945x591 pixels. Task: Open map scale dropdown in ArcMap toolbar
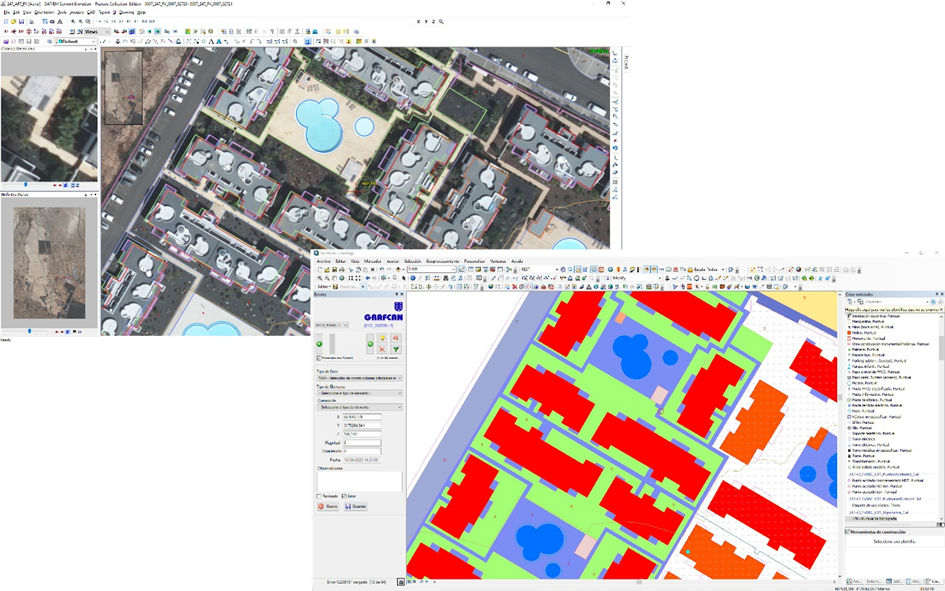click(x=432, y=269)
